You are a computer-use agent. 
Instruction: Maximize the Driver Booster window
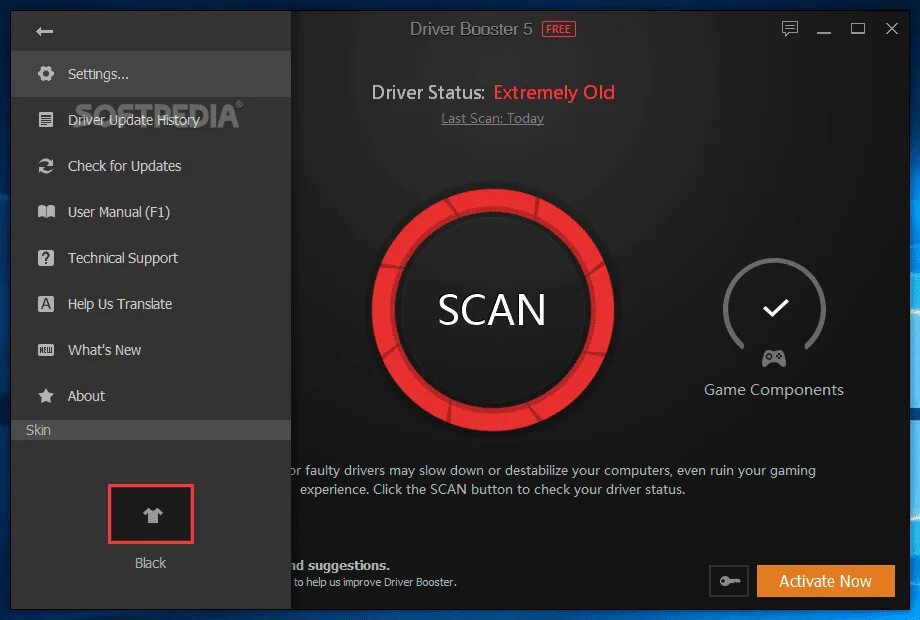[858, 28]
